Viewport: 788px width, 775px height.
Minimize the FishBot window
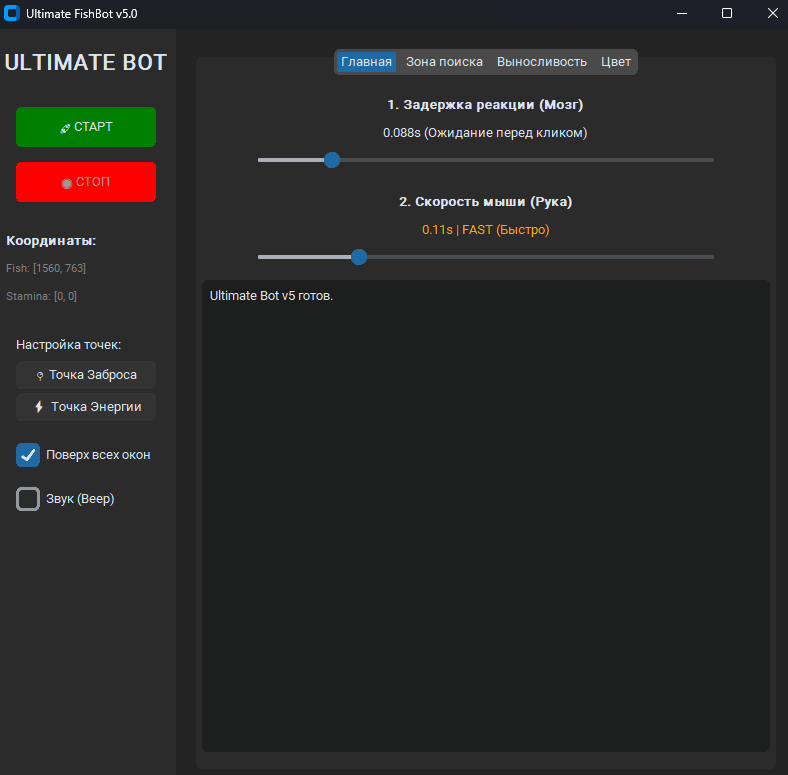point(681,13)
